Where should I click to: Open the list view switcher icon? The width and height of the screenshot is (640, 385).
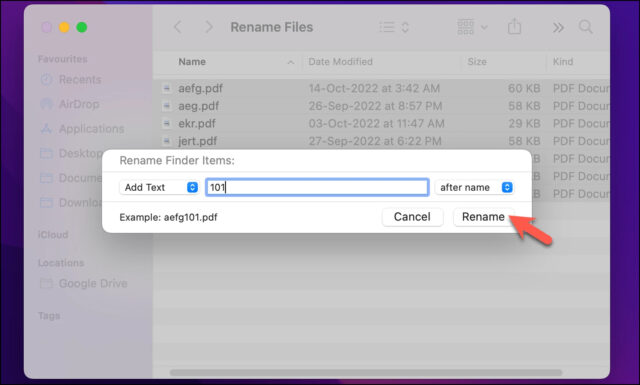tap(394, 27)
